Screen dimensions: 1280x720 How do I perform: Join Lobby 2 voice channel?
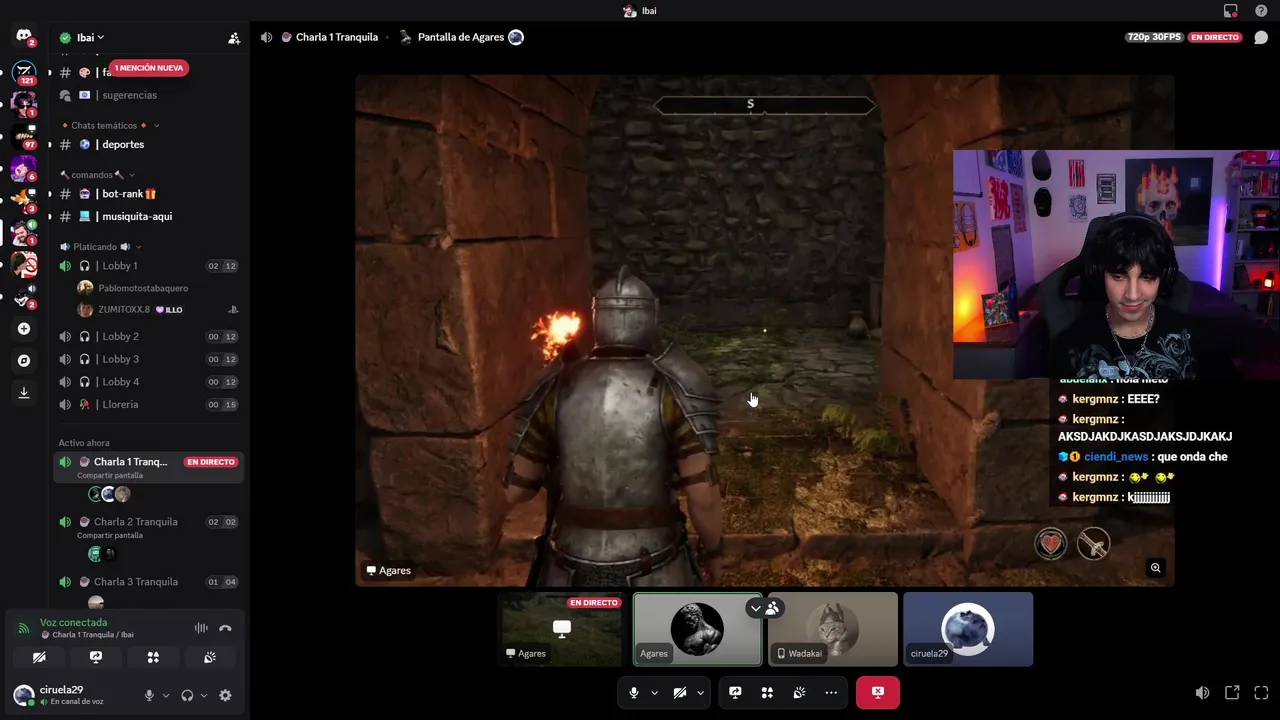pyautogui.click(x=149, y=336)
